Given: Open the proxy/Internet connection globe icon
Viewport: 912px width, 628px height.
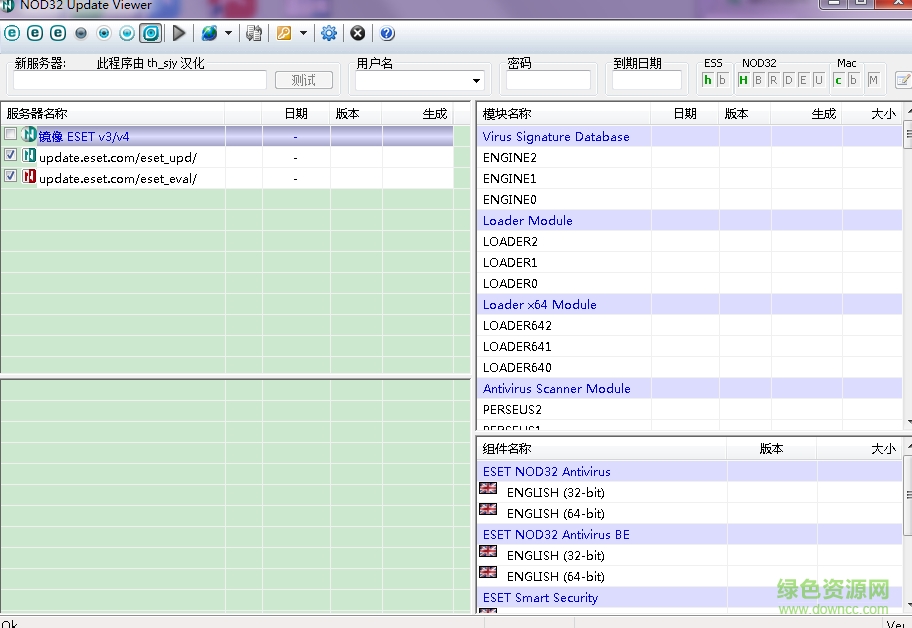Looking at the screenshot, I should coord(208,33).
